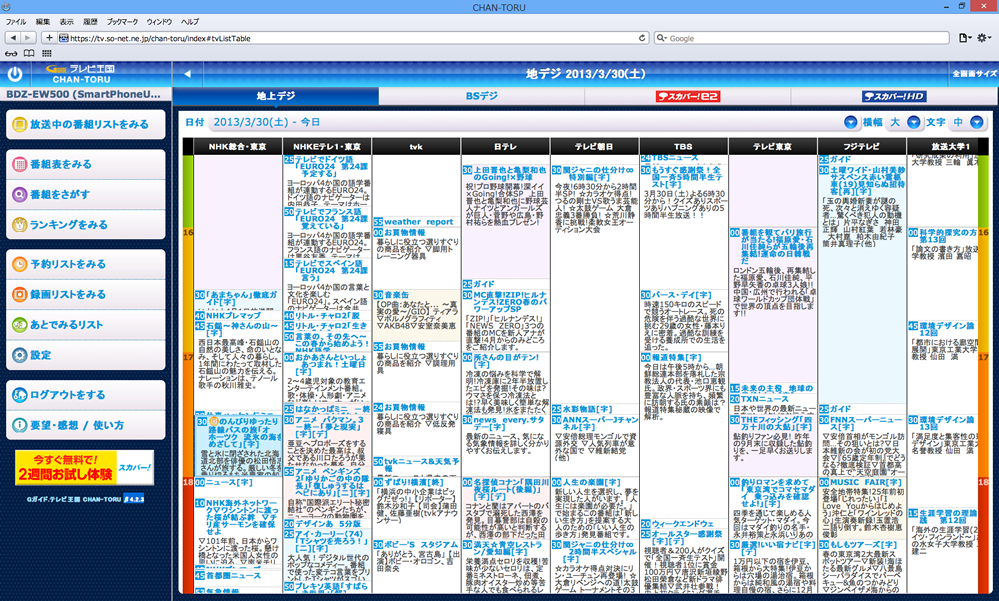Switch to the スカパー!HD tab
The image size is (999, 601).
[894, 96]
